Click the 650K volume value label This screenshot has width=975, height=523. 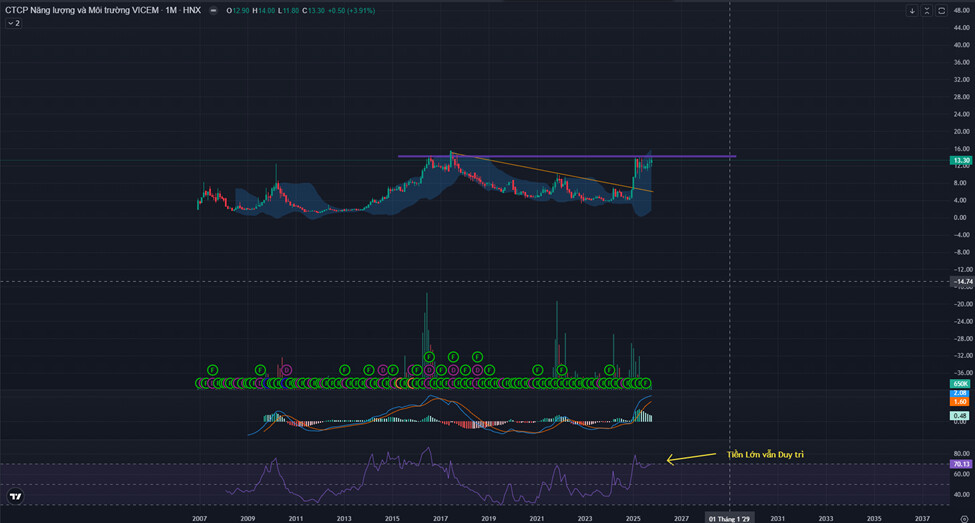coord(959,384)
